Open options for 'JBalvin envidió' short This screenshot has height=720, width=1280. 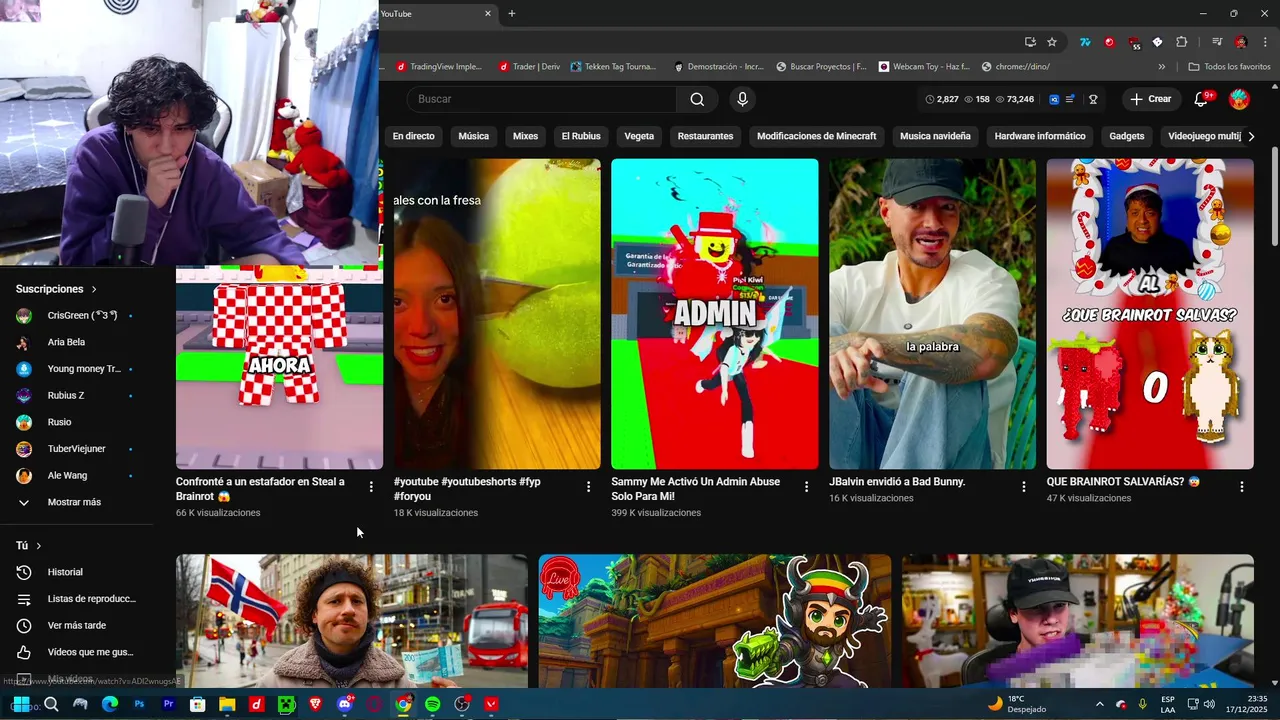[1023, 487]
